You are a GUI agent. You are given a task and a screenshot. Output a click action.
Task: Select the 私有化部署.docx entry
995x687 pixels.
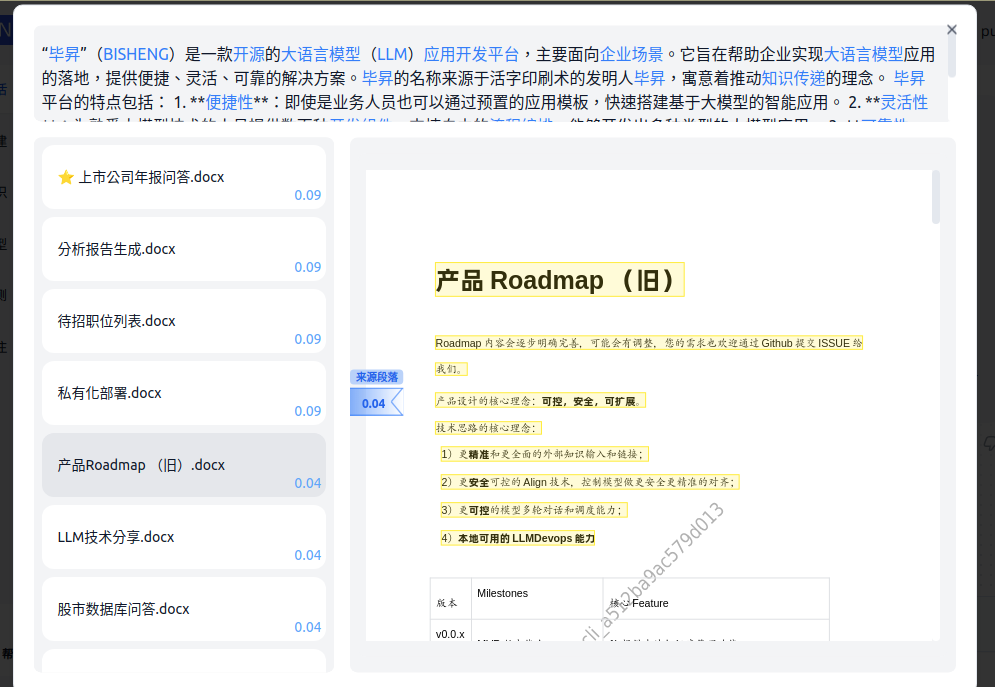pos(184,393)
